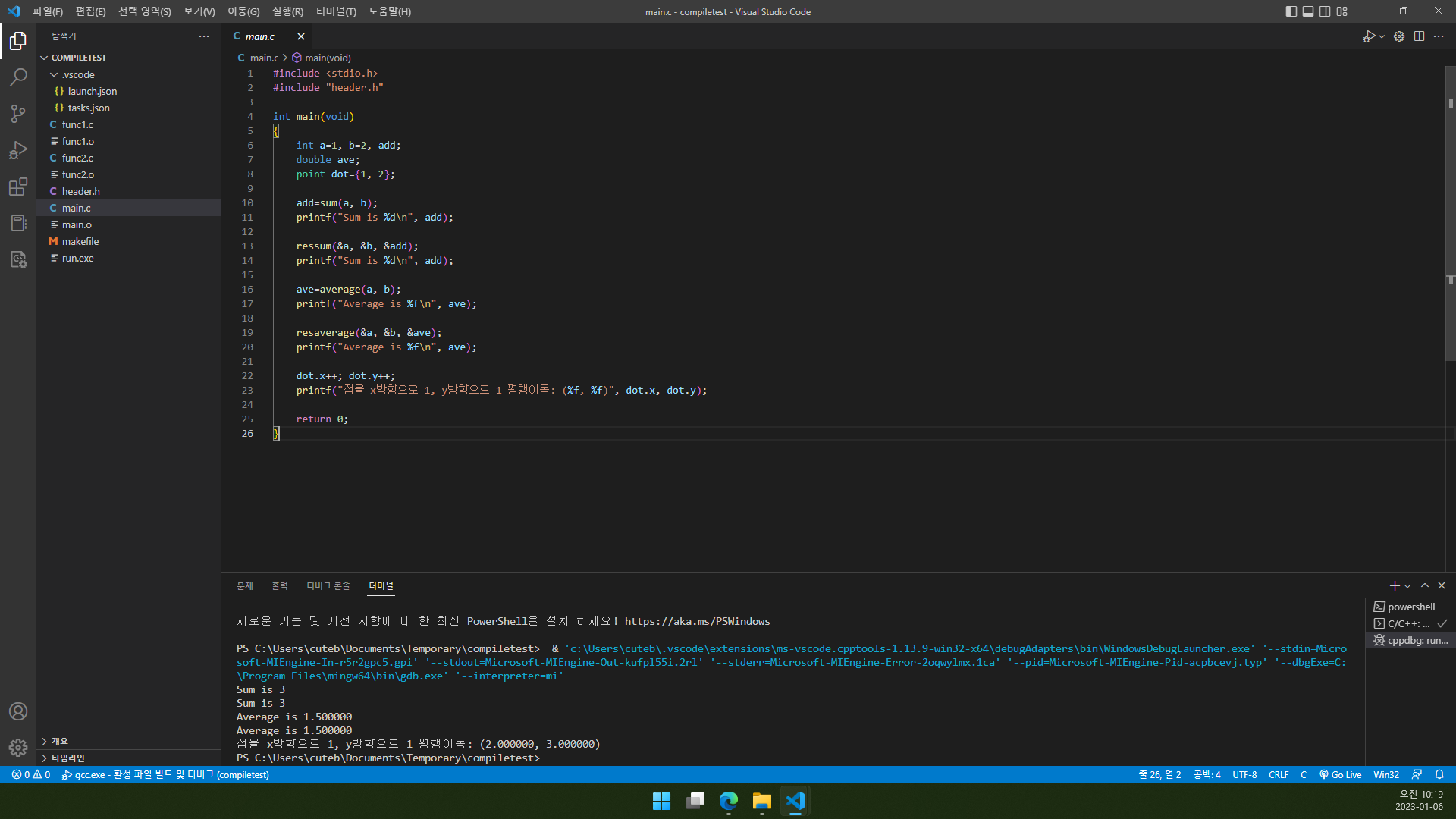Click errors and warnings status indicator

coord(31,775)
